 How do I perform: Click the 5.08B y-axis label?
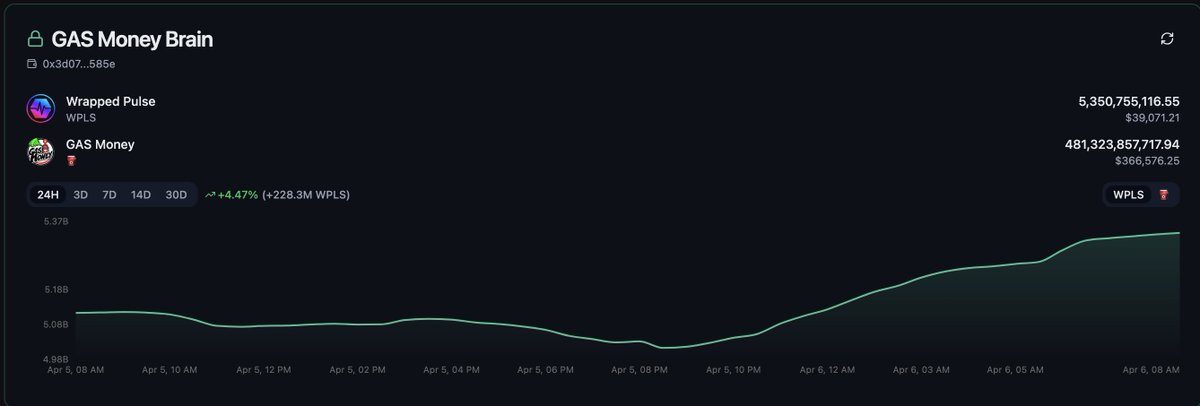(x=55, y=324)
